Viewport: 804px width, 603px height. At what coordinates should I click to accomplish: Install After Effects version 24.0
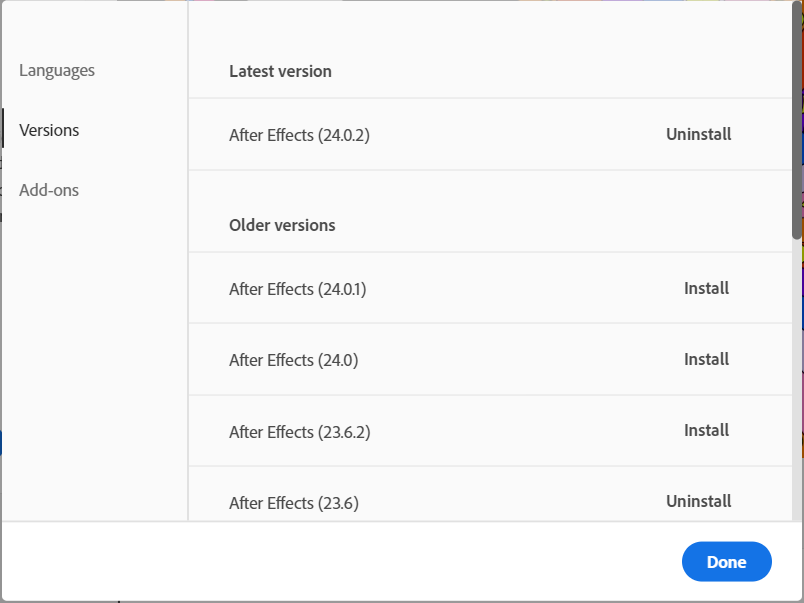(x=706, y=359)
